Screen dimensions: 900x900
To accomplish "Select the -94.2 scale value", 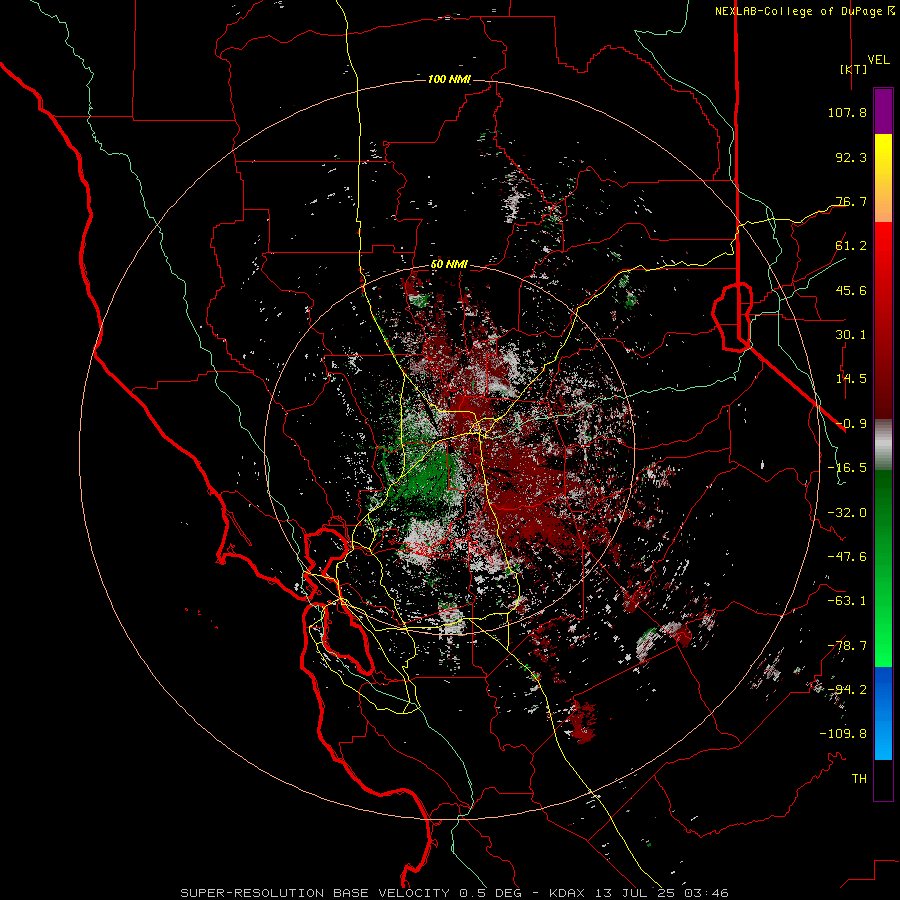I will tap(847, 689).
